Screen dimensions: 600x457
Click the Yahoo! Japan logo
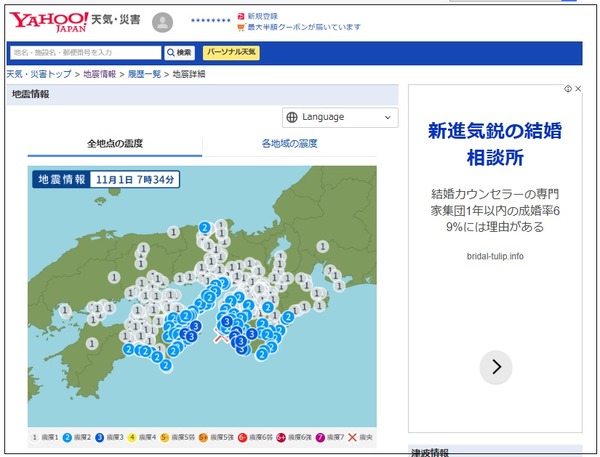(49, 22)
